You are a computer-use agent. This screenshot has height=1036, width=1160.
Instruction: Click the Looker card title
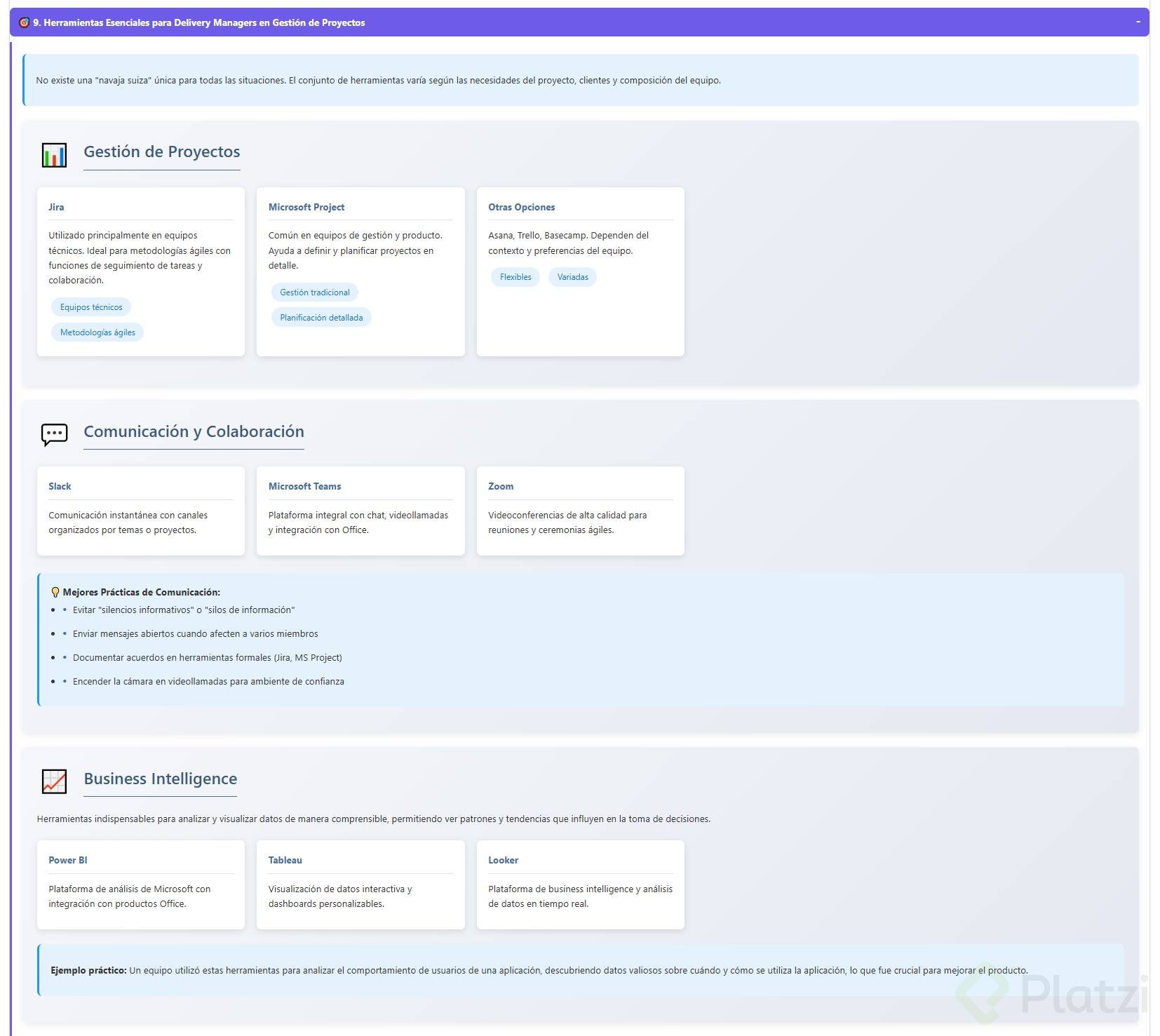504,860
